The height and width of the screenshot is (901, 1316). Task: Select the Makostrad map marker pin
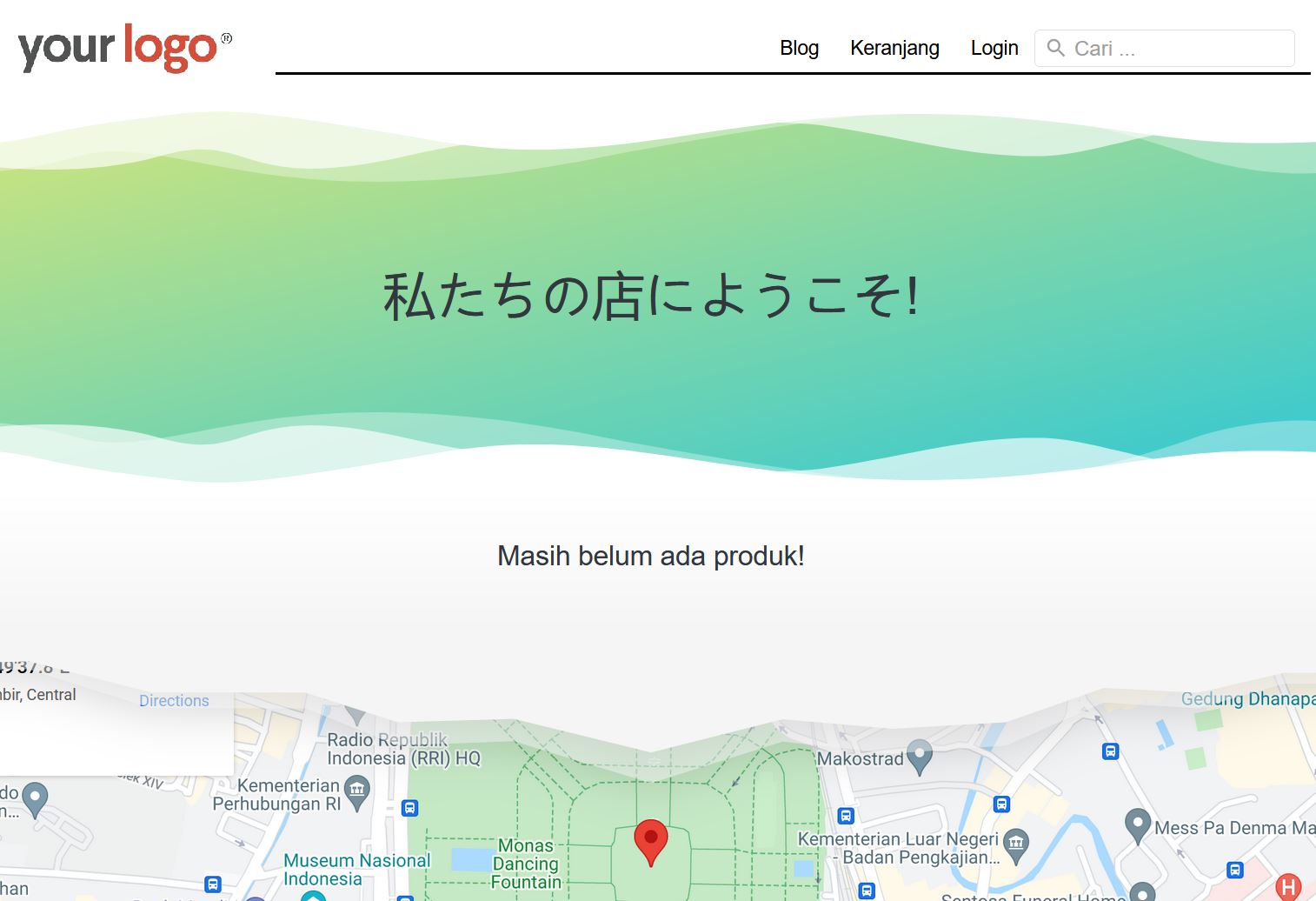(x=919, y=757)
